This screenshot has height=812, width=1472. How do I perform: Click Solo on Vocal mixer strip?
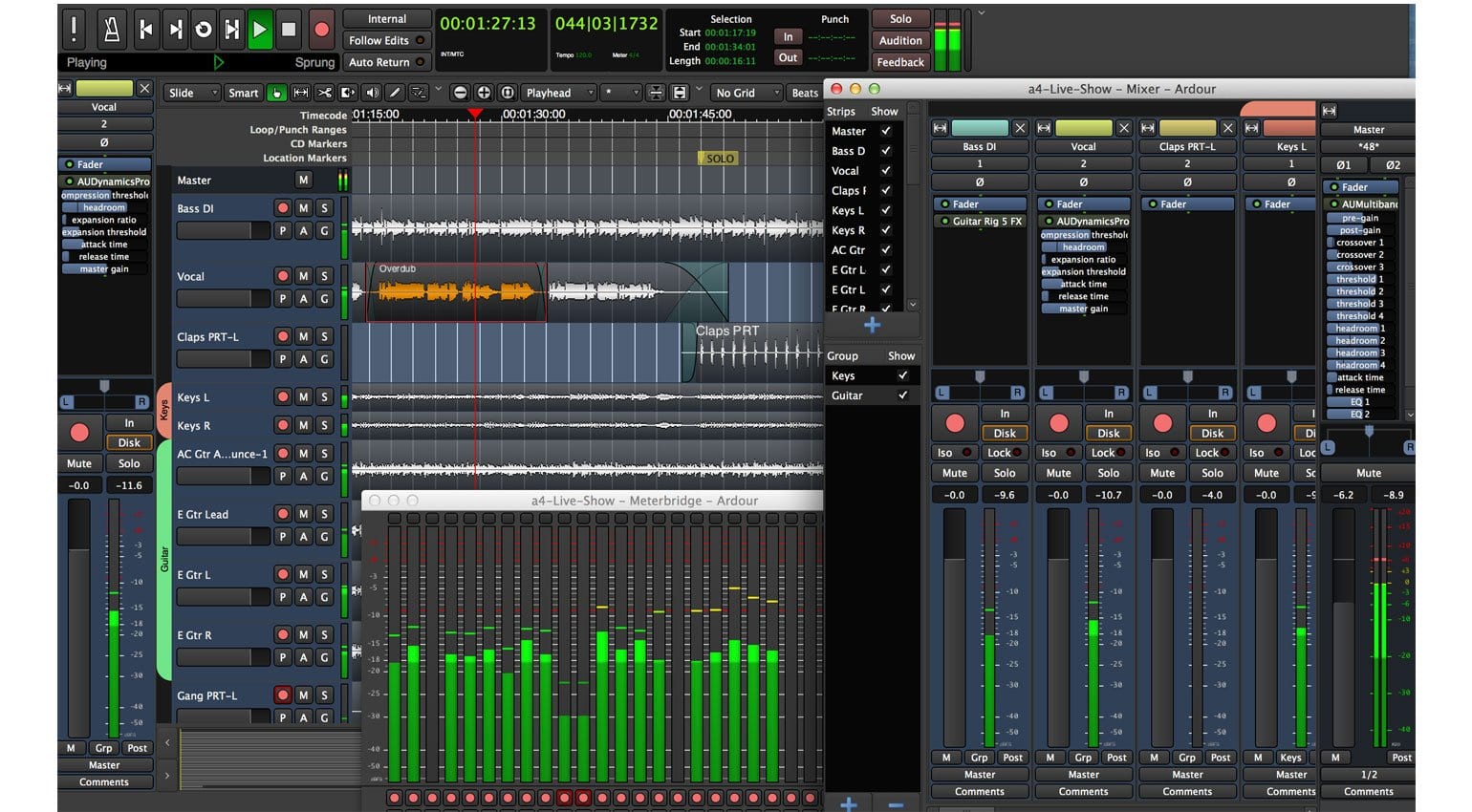coord(1108,473)
